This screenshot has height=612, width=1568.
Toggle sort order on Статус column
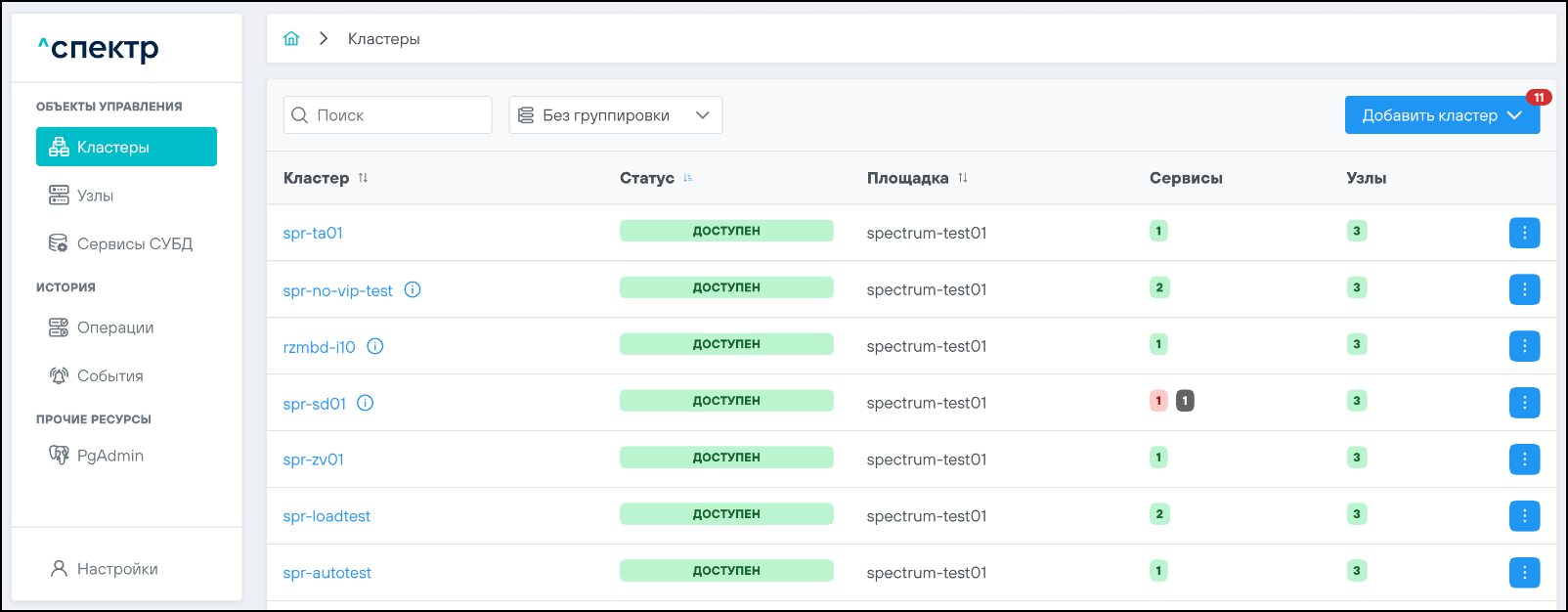click(x=688, y=178)
